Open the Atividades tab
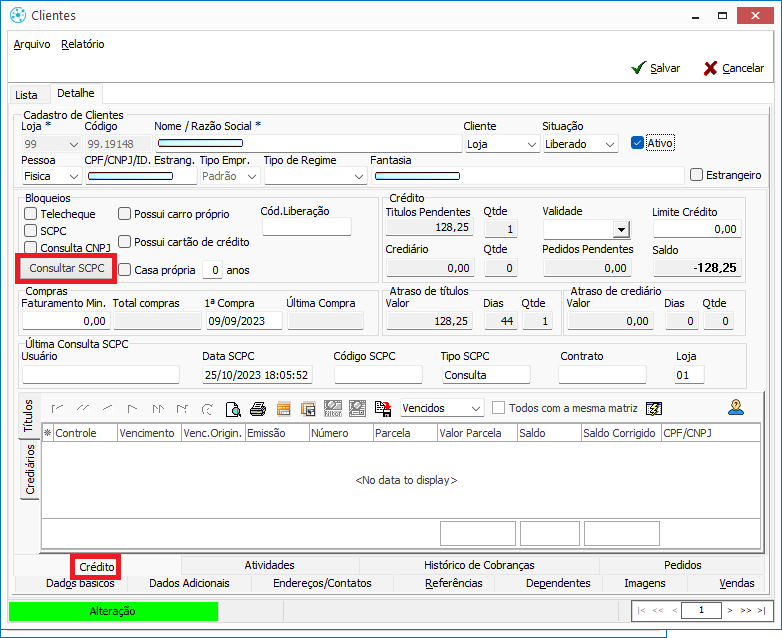Viewport: 782px width, 638px height. coord(269,565)
